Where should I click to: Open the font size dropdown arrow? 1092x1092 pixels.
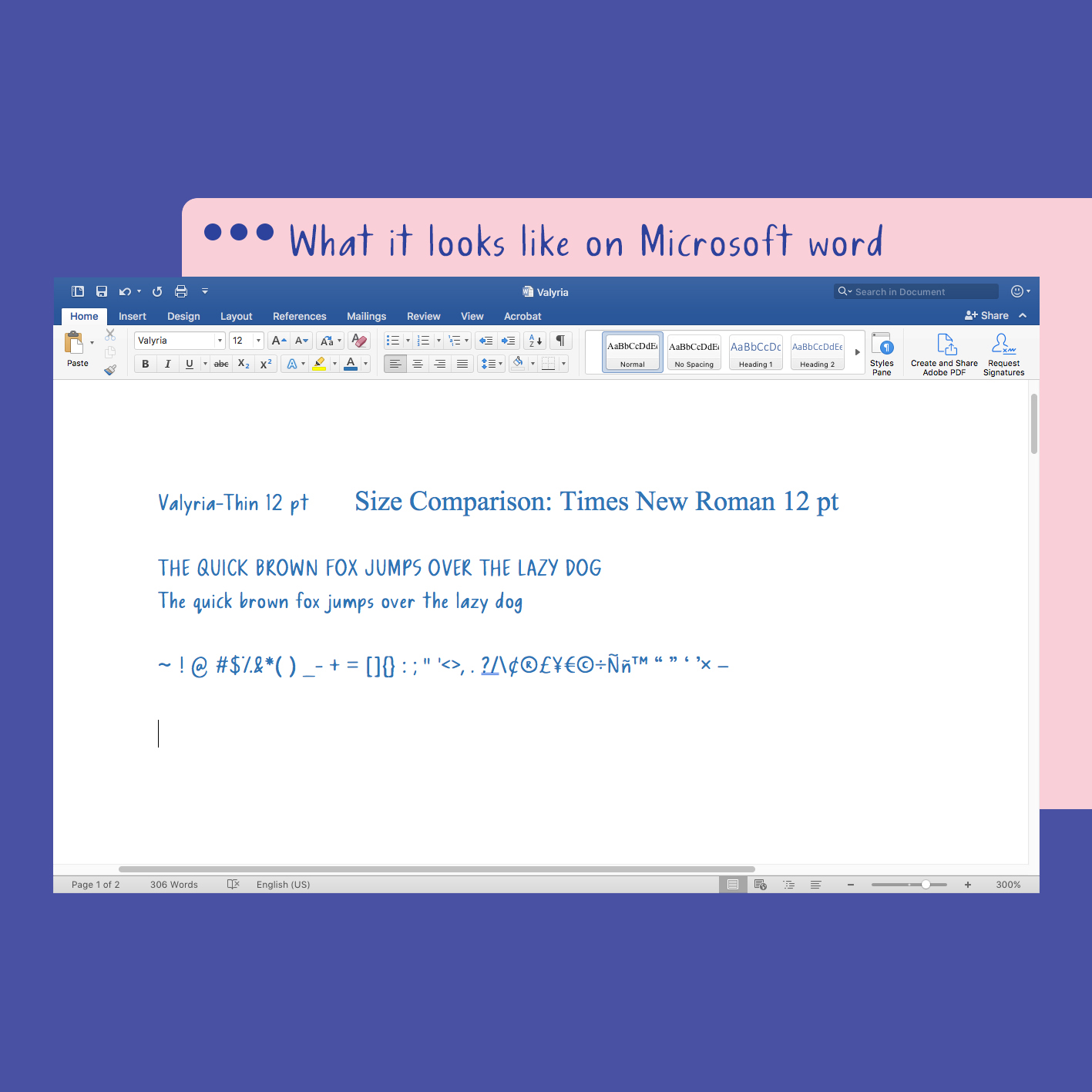click(x=258, y=341)
